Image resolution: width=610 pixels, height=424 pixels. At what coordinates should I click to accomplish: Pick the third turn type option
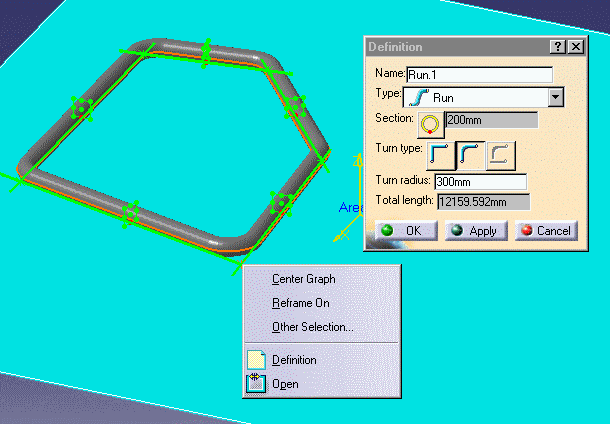[501, 153]
